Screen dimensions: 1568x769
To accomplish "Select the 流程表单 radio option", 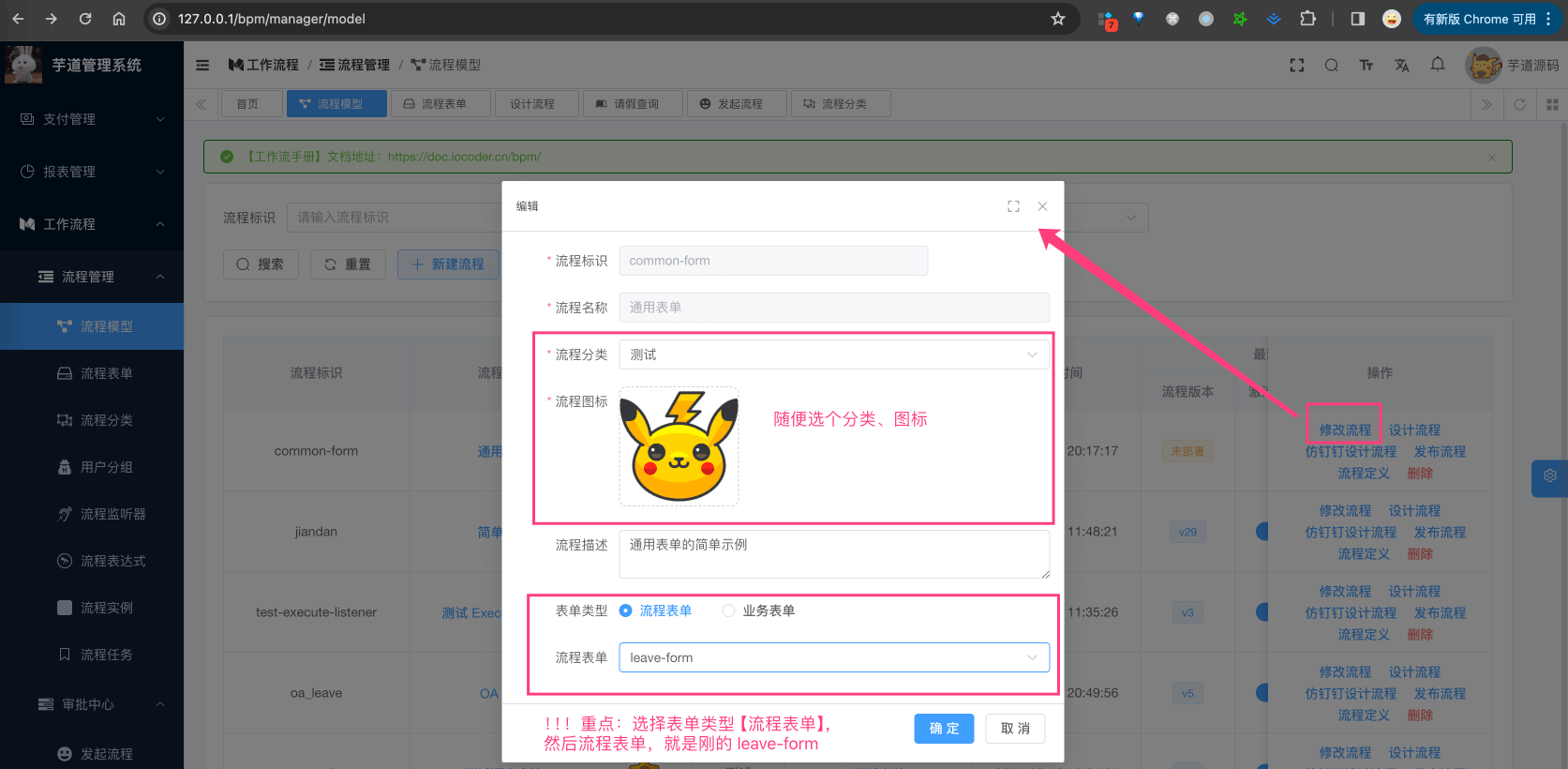I will (x=626, y=611).
